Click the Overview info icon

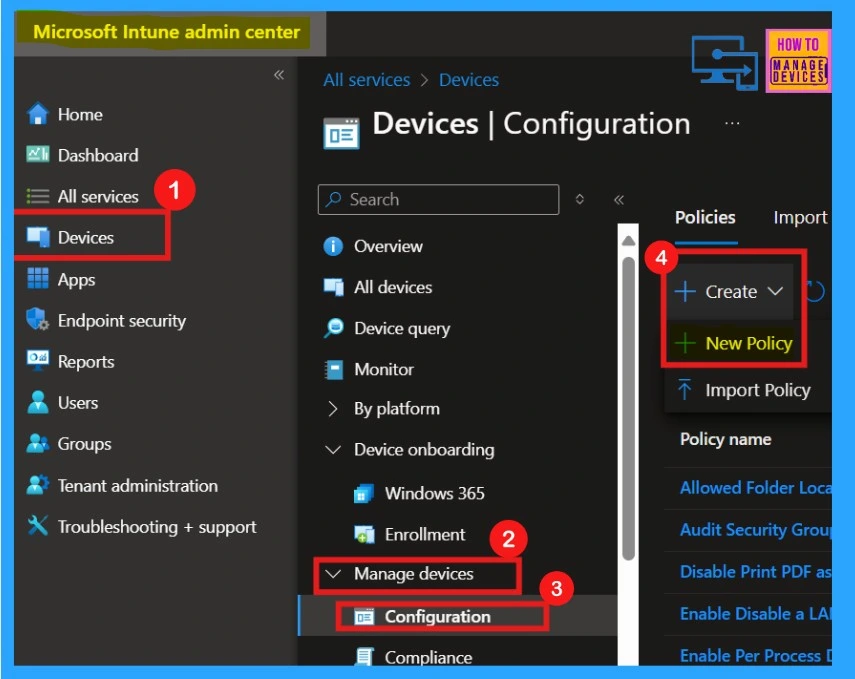pyautogui.click(x=333, y=246)
